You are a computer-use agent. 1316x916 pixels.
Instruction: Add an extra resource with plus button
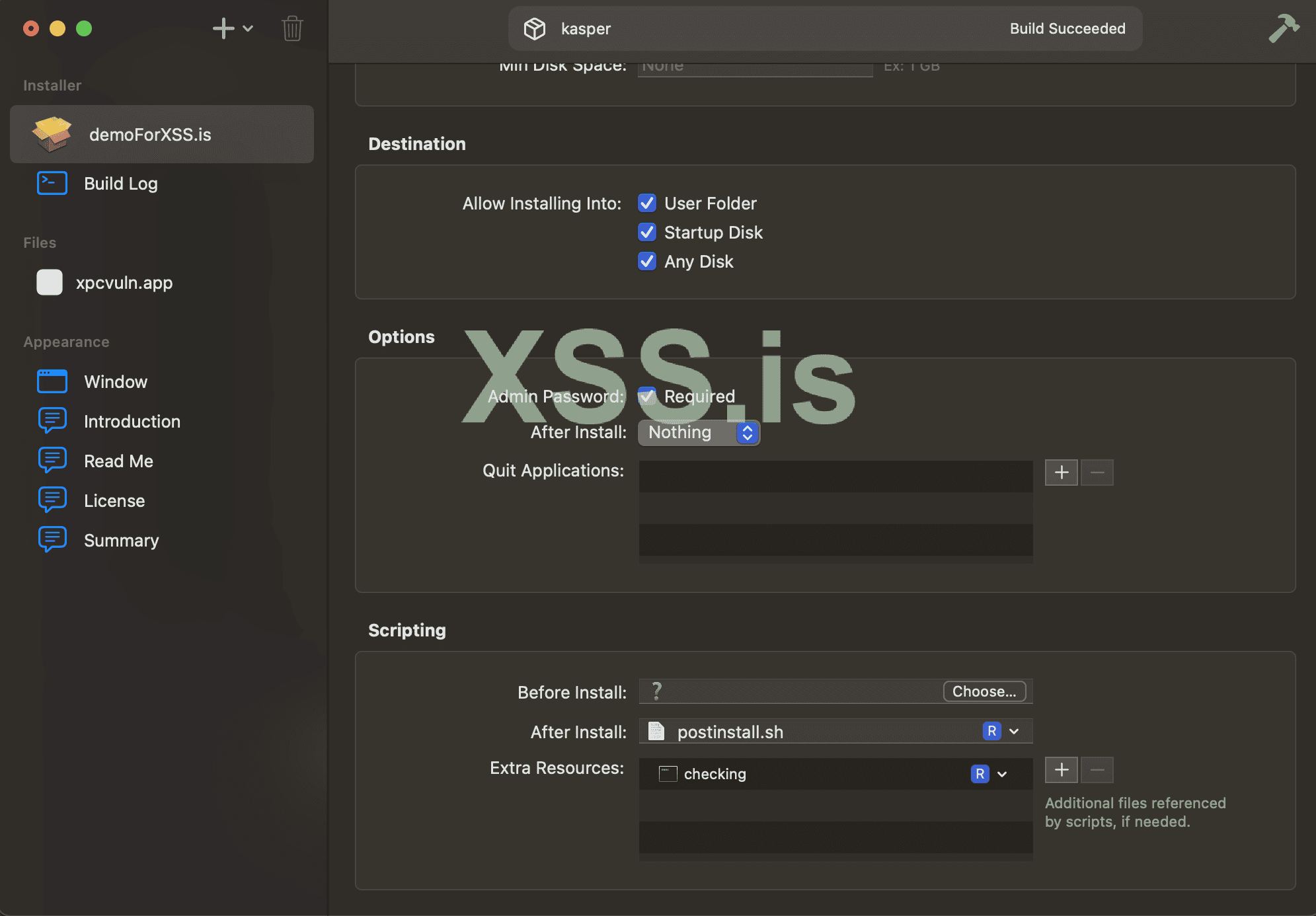click(1061, 770)
